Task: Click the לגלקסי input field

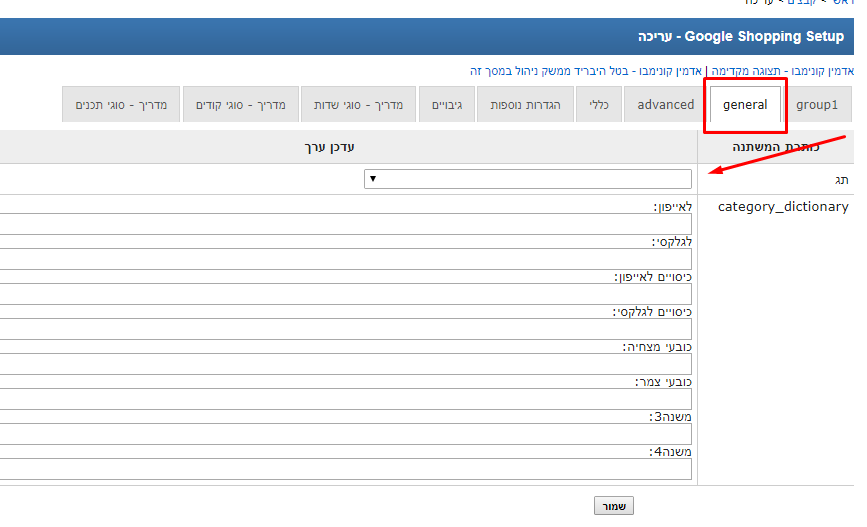Action: point(346,259)
